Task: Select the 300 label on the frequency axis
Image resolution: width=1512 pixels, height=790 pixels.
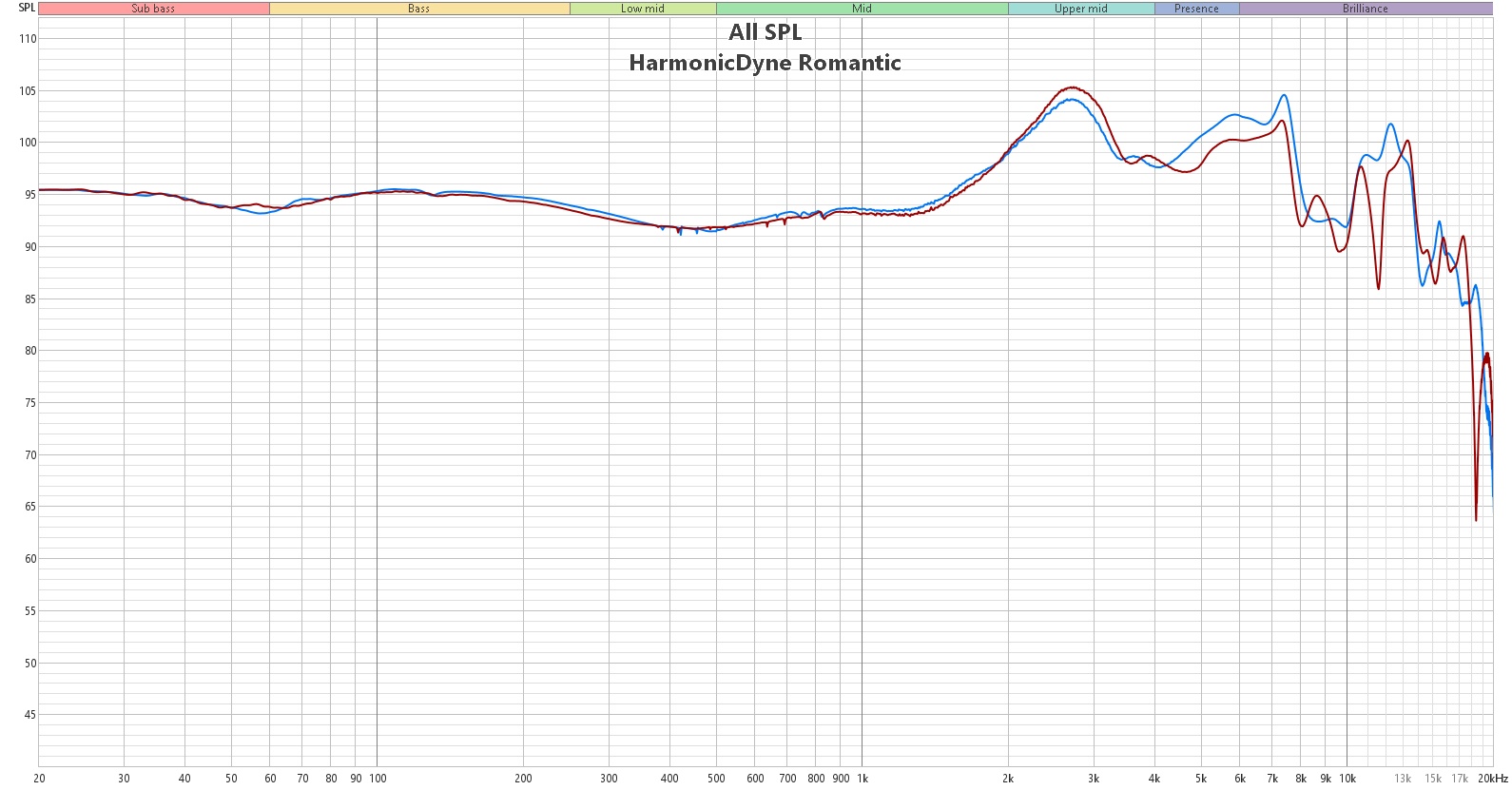Action: 609,779
